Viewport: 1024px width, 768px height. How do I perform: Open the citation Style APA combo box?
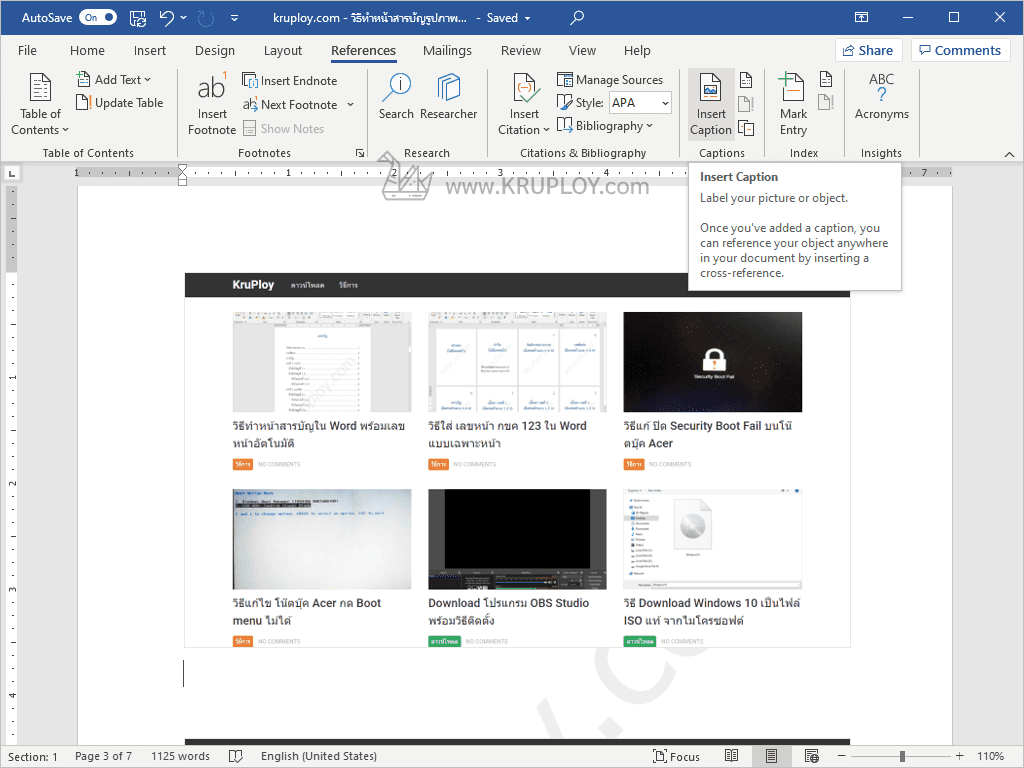tap(641, 103)
